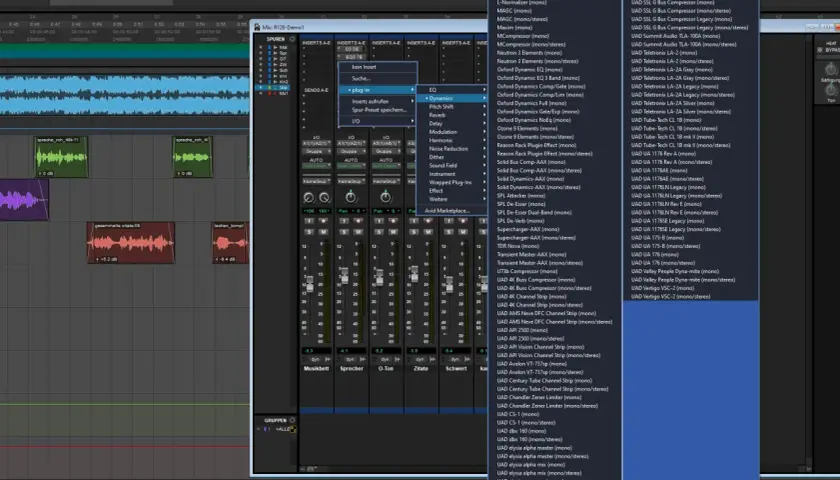Screen dimensions: 840x480
Task: Mute the Zitate channel
Action: click(428, 232)
